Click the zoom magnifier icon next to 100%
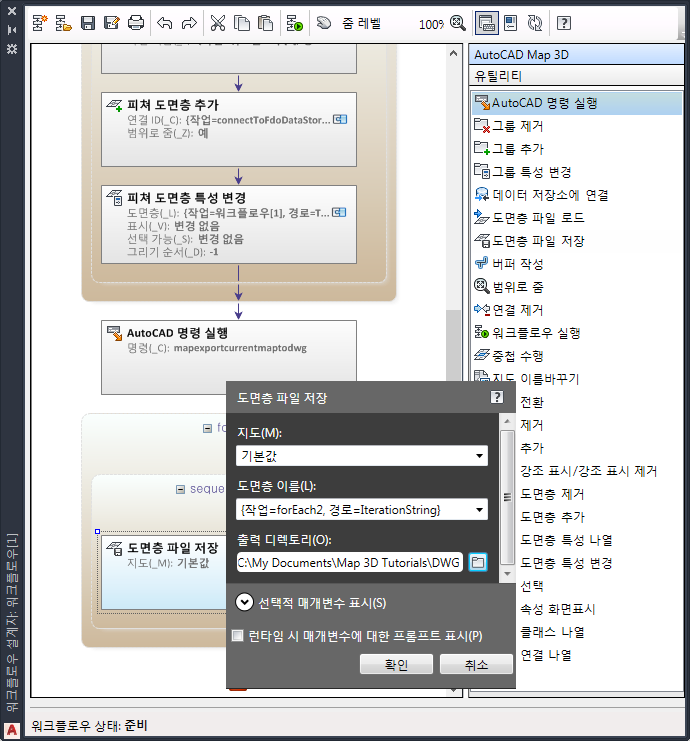The width and height of the screenshot is (690, 741). (458, 23)
